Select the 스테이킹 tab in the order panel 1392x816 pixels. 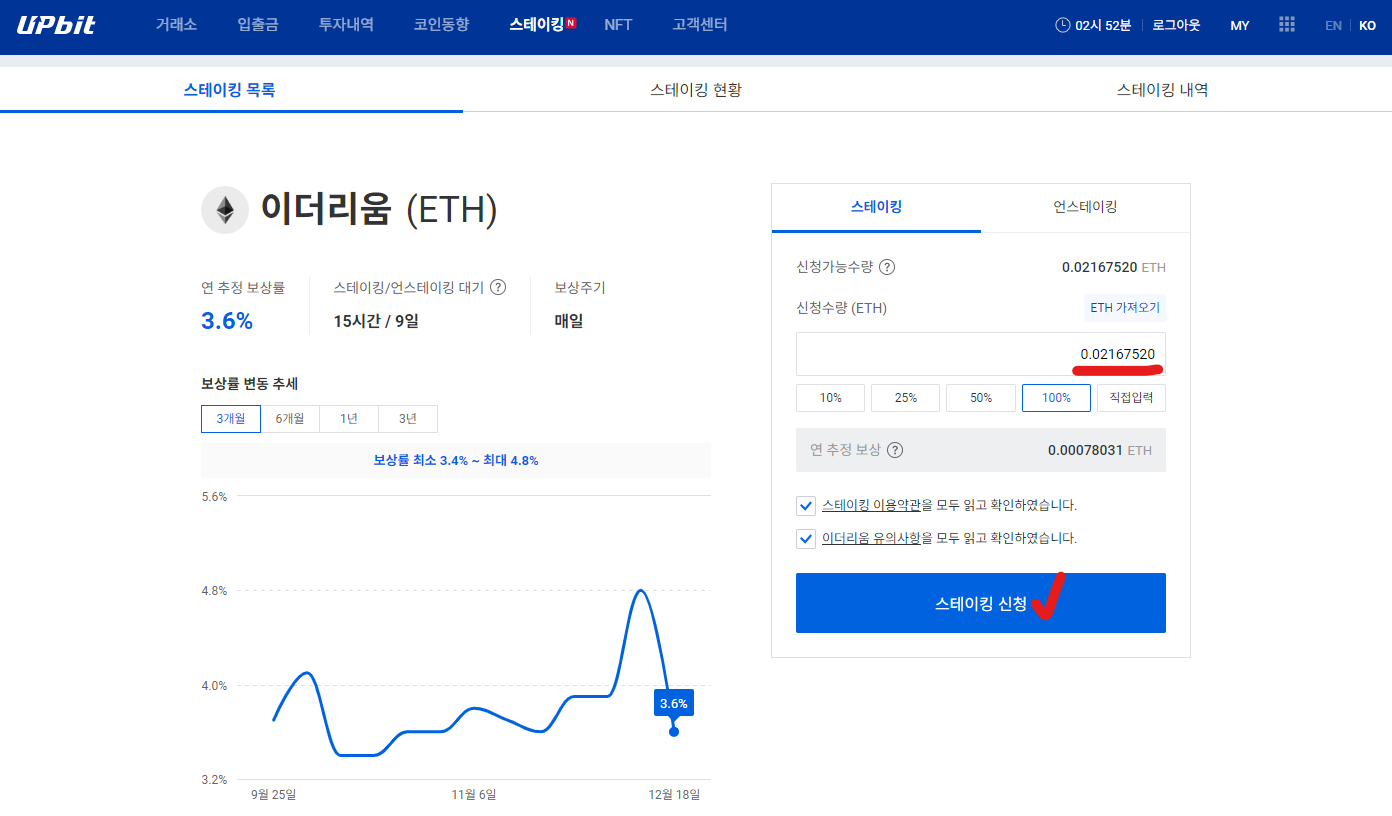pyautogui.click(x=876, y=208)
